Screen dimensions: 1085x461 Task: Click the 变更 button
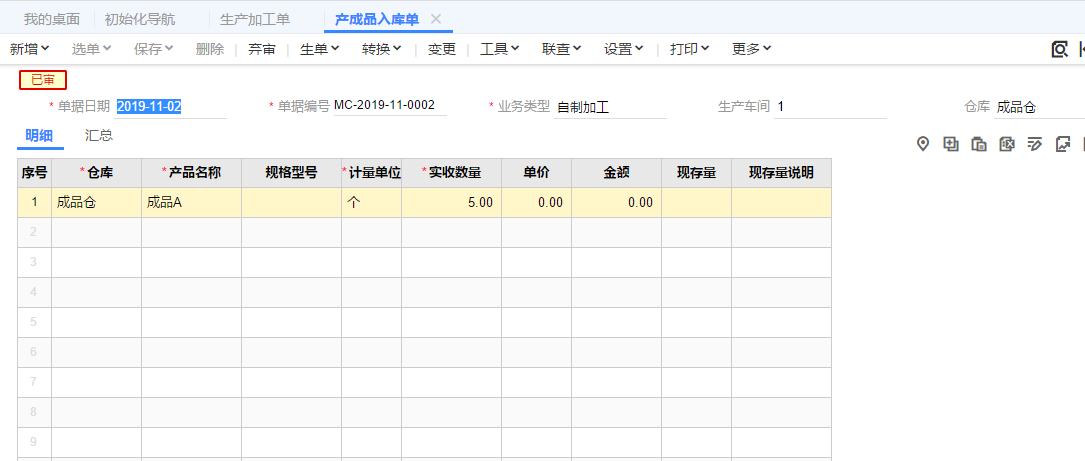[x=442, y=49]
